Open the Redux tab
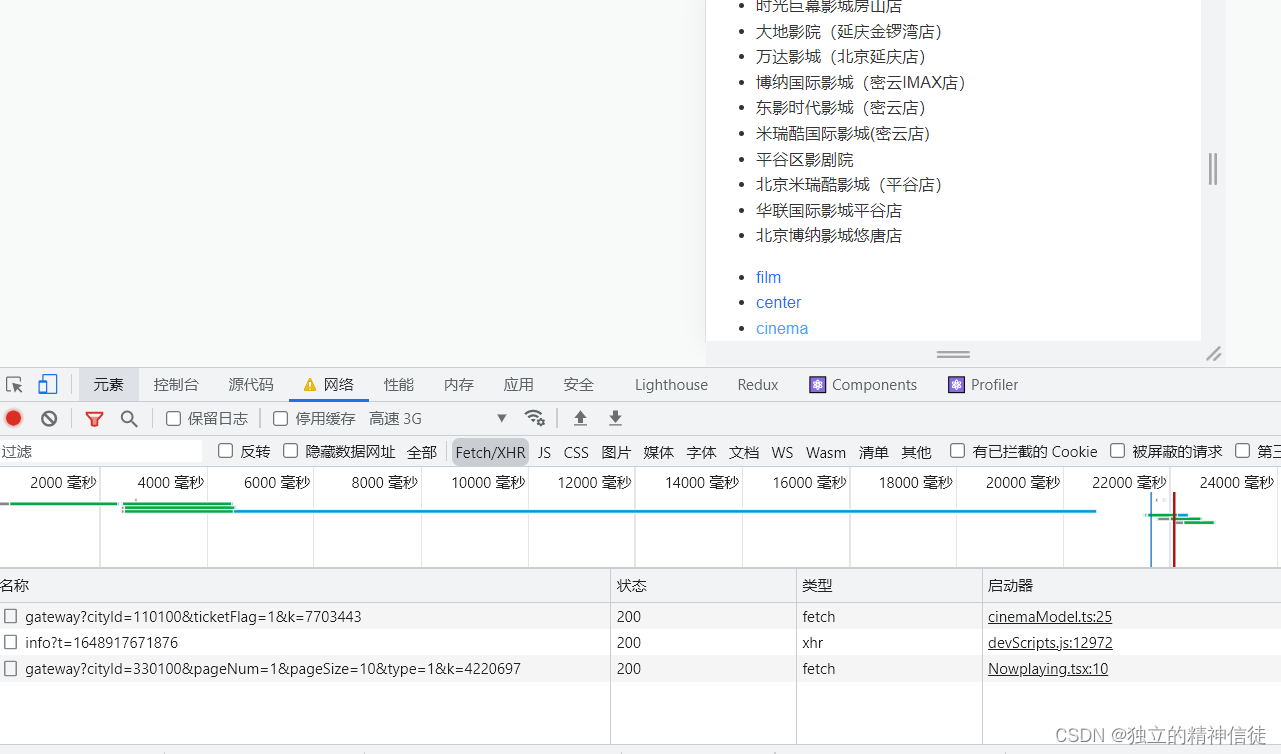Viewport: 1281px width, 754px height. [758, 385]
